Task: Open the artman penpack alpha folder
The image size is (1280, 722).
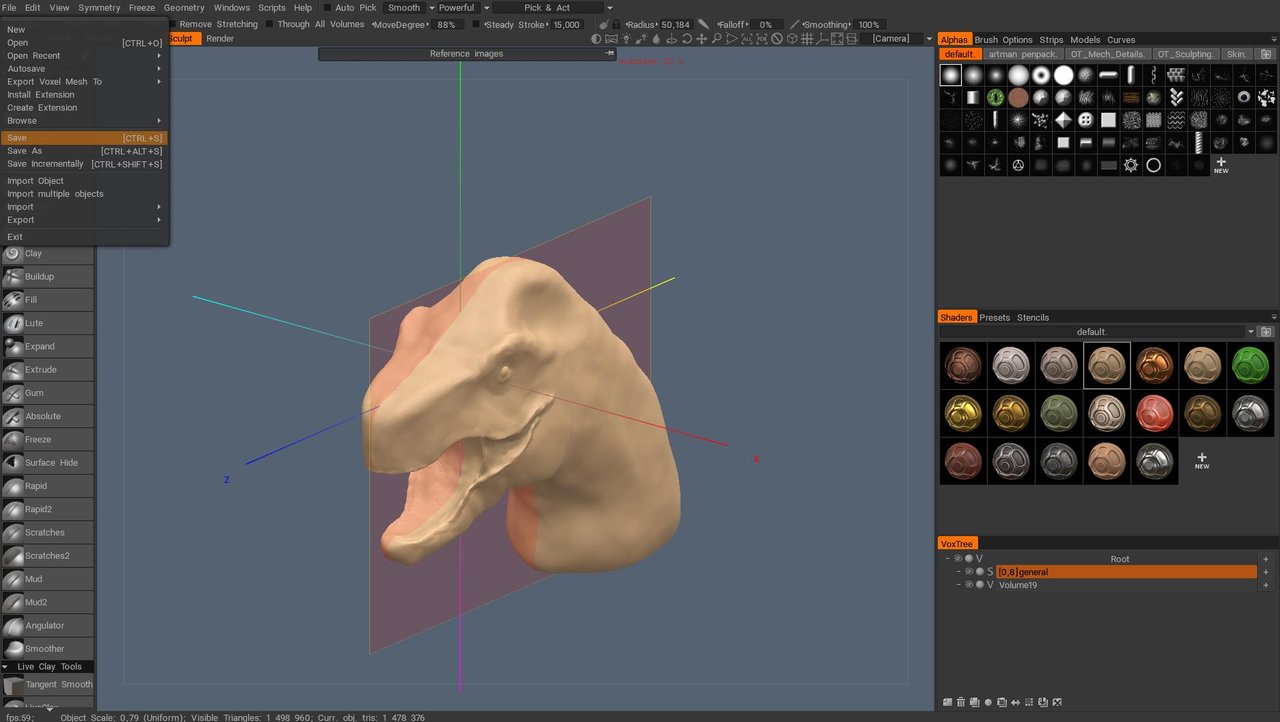Action: [x=1022, y=54]
